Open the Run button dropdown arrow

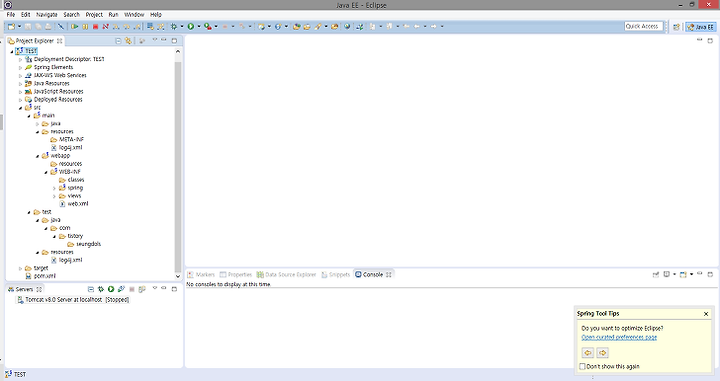[199, 27]
